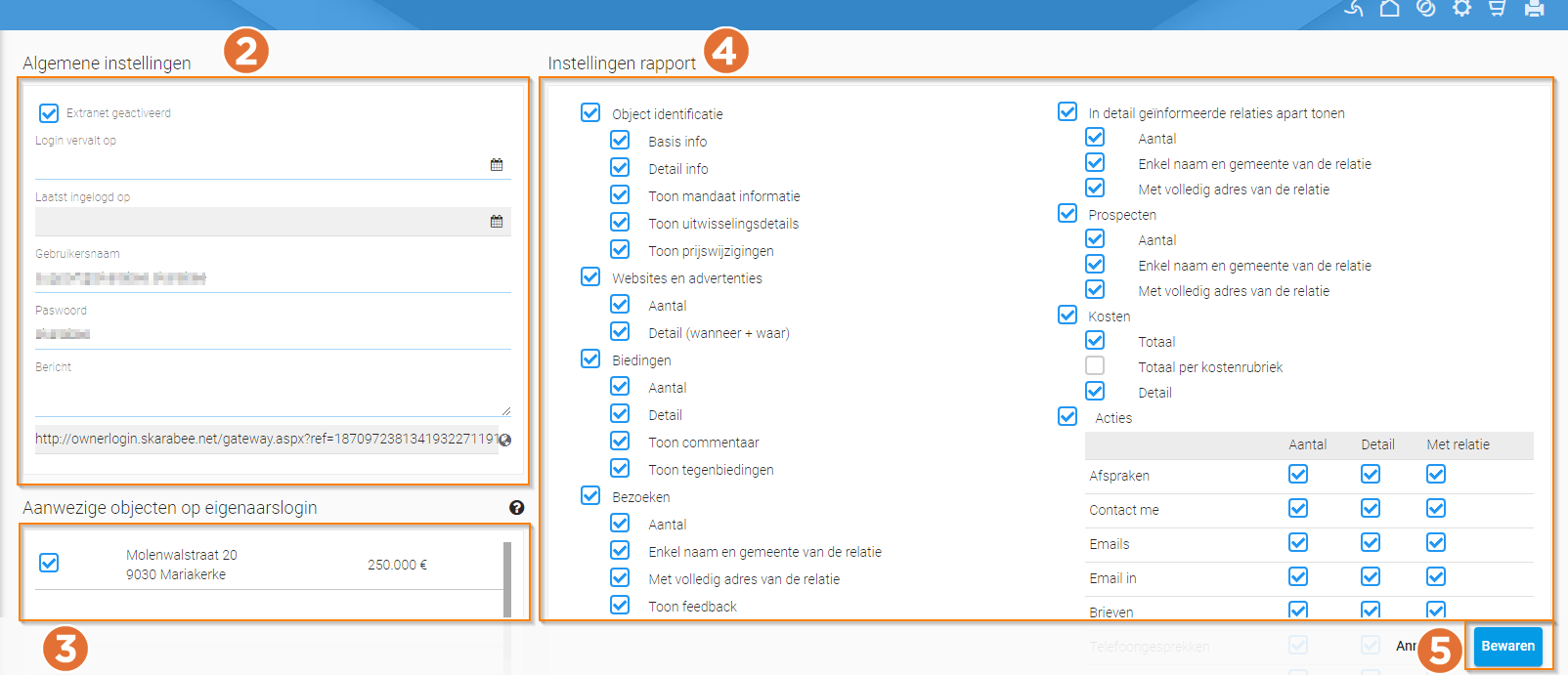Click the '9030 Mariakerke' address text

pos(176,574)
